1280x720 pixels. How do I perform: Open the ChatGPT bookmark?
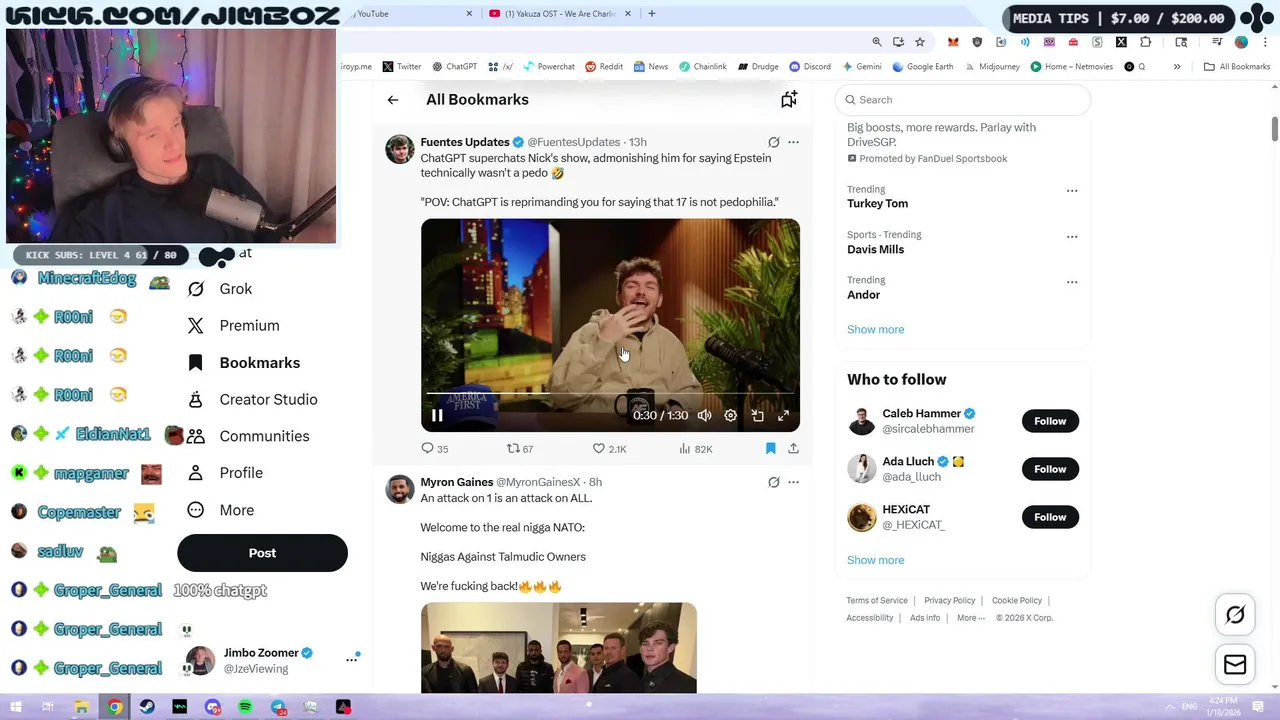[x=454, y=67]
